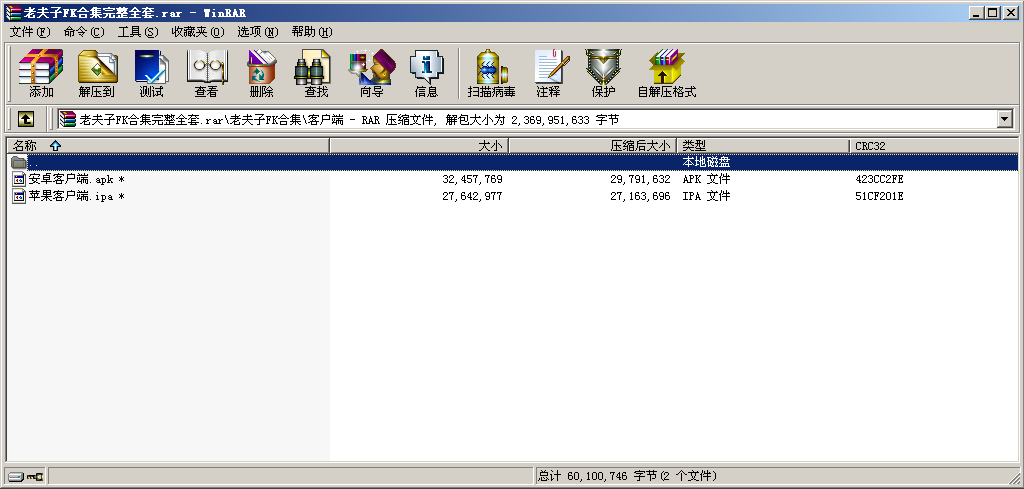
Task: Expand the address path dropdown arrow
Action: pos(1004,119)
